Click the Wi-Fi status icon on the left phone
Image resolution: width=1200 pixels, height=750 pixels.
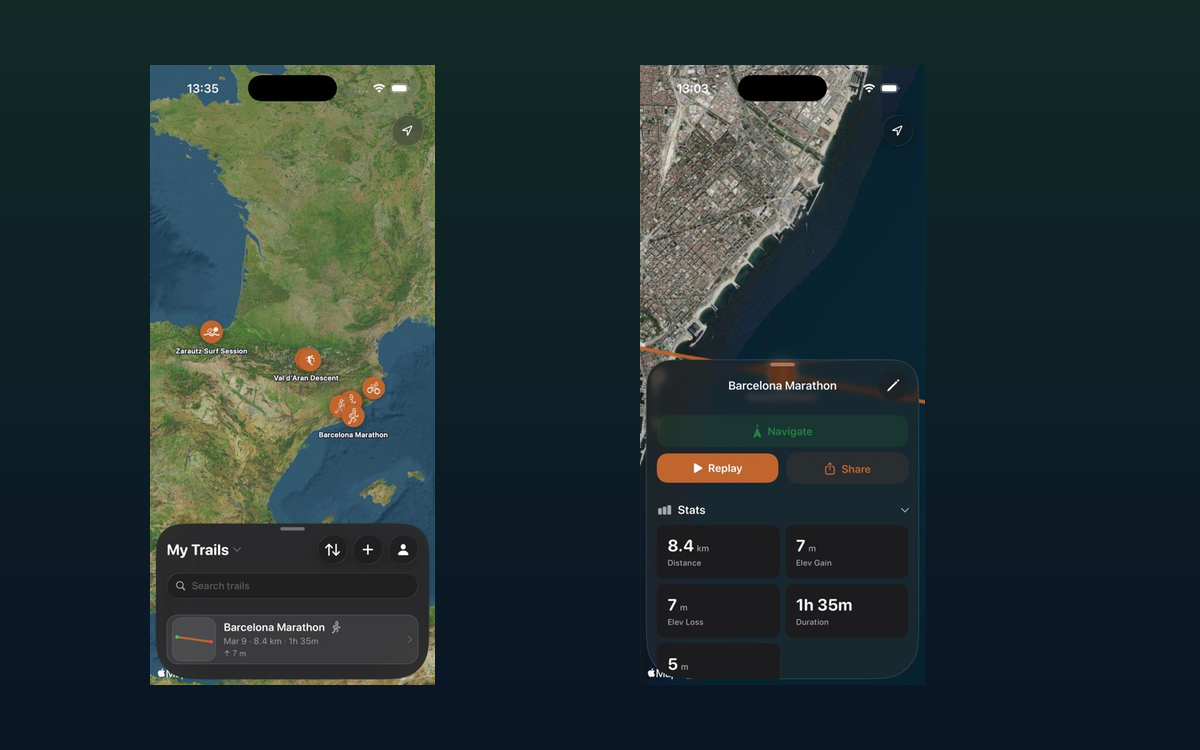point(379,88)
